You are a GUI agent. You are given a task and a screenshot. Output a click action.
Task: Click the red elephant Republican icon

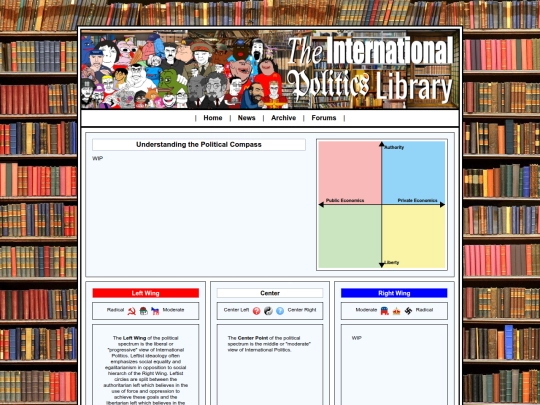point(385,311)
